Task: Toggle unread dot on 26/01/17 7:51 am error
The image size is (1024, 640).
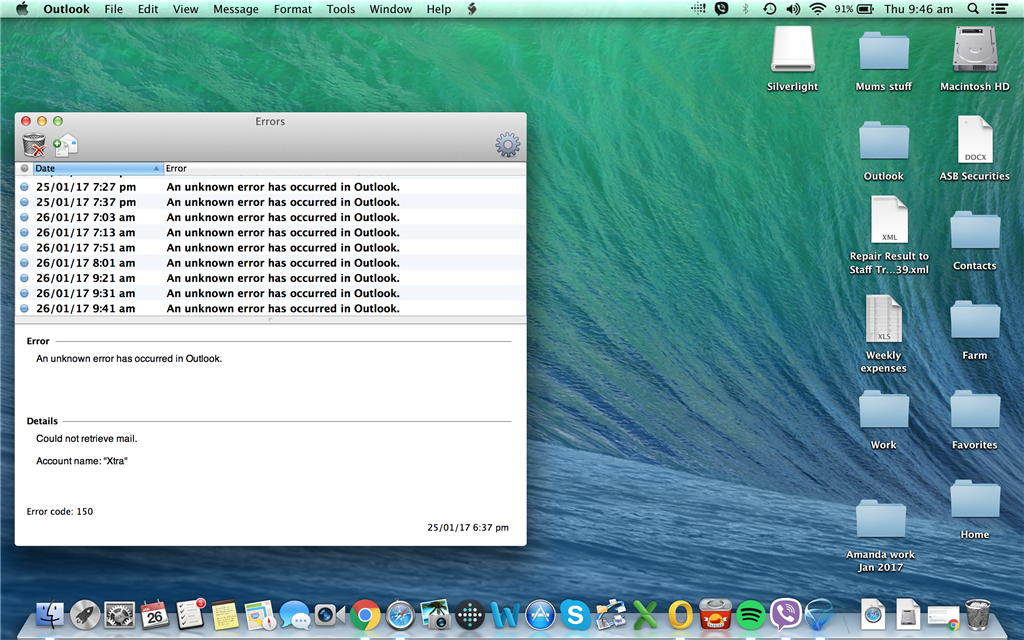Action: [24, 248]
